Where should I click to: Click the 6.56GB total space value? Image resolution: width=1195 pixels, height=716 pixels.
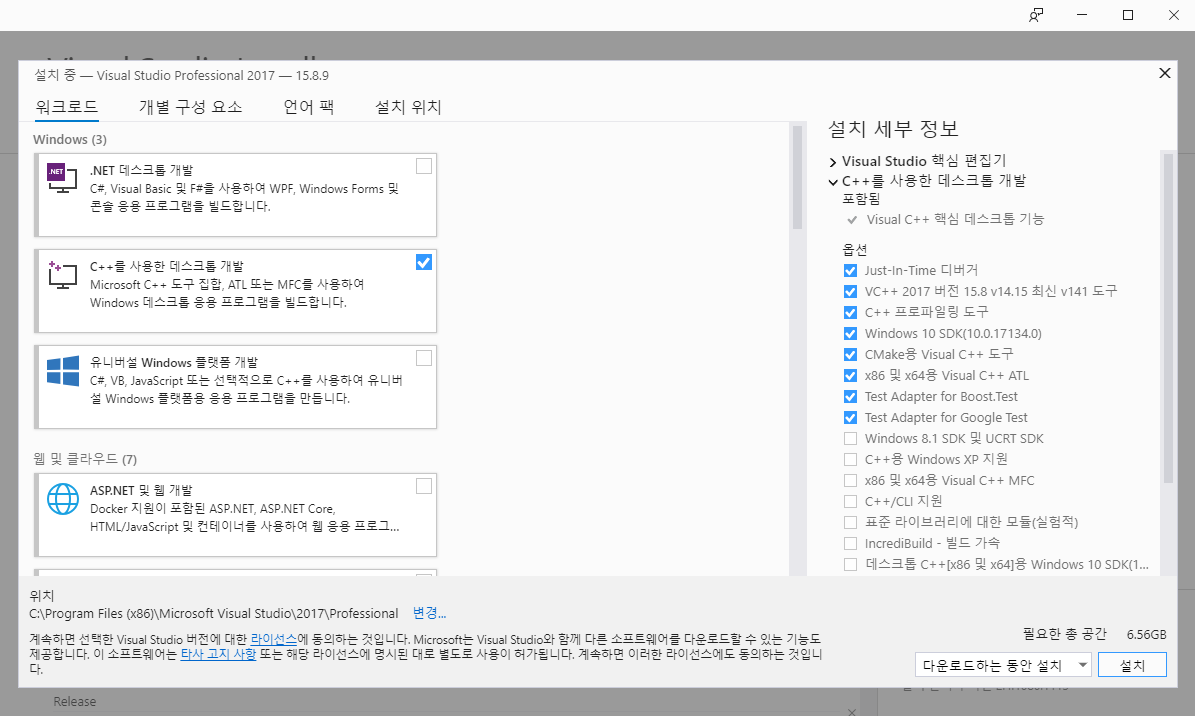(x=1146, y=634)
